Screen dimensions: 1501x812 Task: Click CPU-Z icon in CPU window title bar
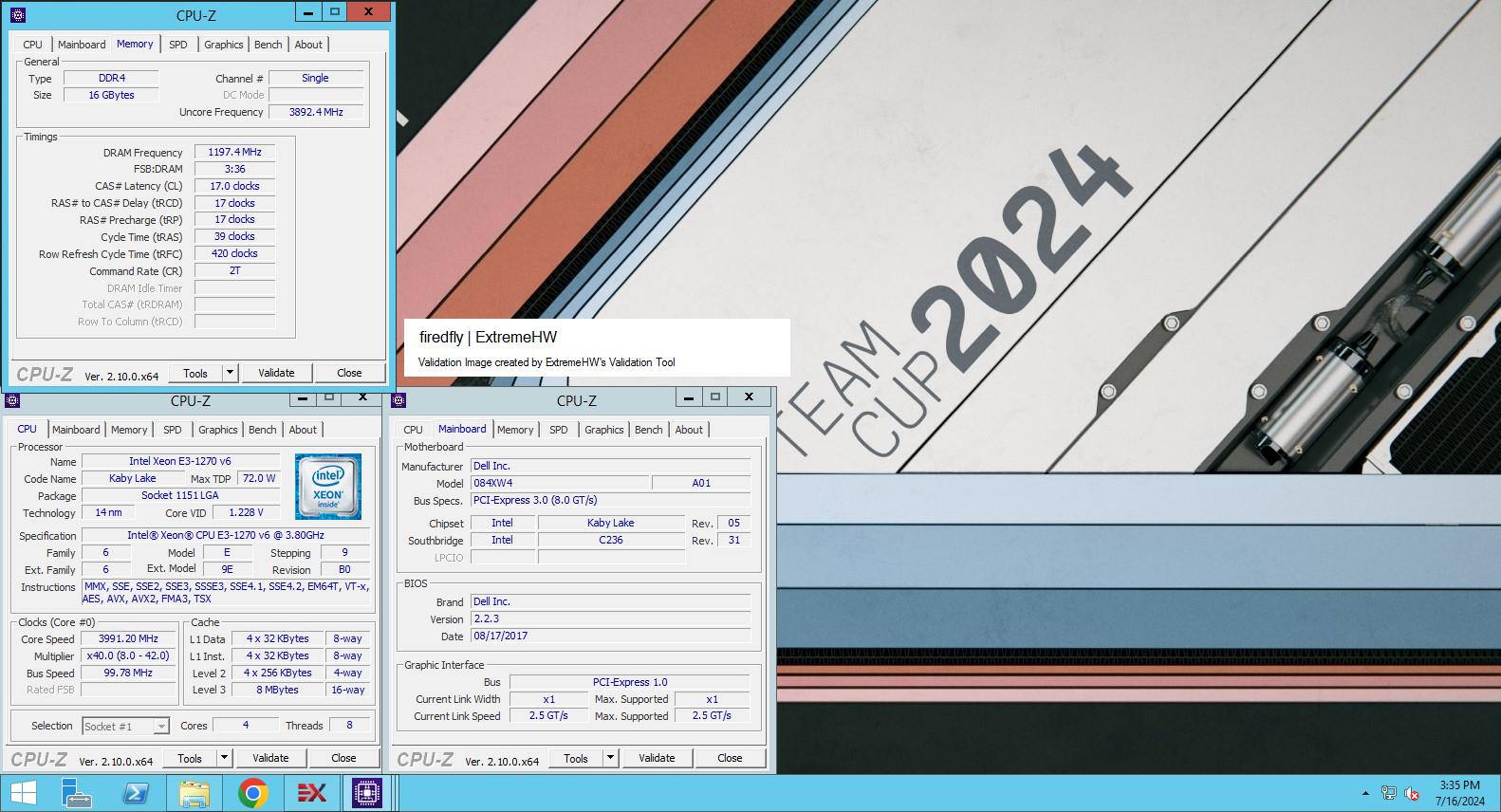point(12,400)
